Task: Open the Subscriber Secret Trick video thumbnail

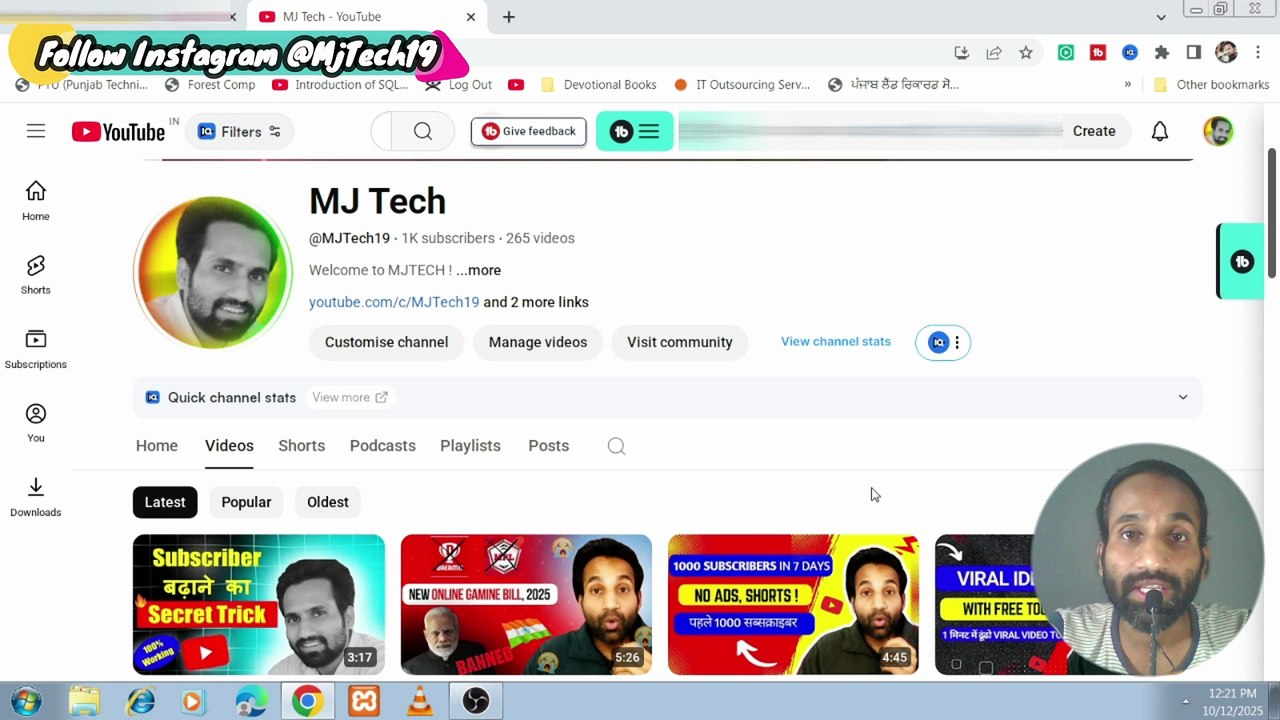Action: (x=259, y=604)
